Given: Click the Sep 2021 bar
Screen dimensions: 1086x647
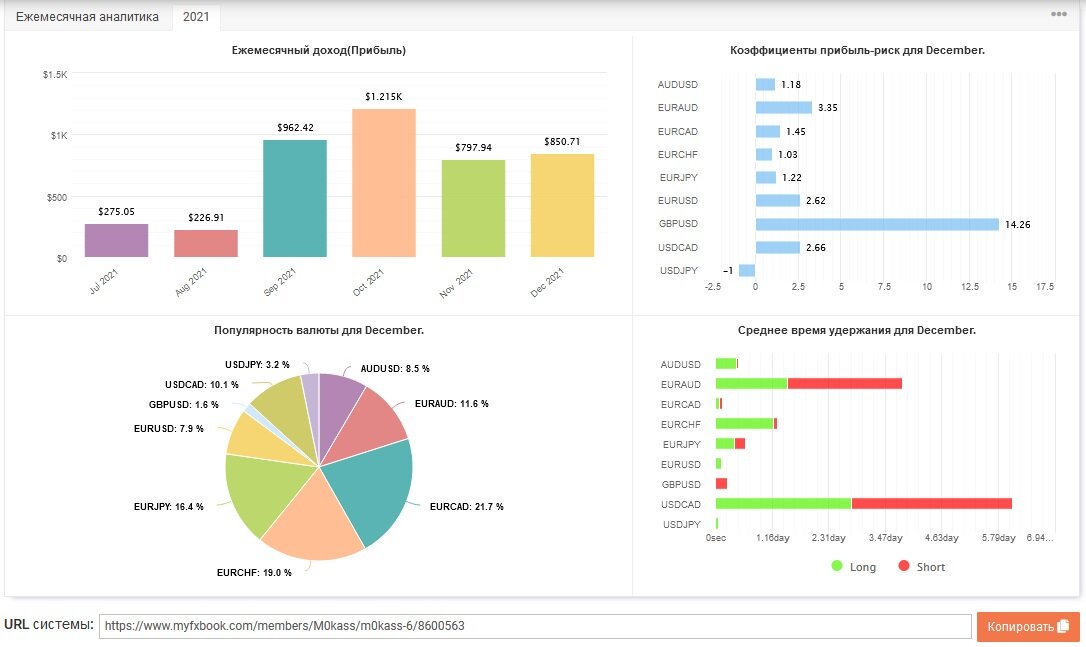Looking at the screenshot, I should pyautogui.click(x=295, y=198).
